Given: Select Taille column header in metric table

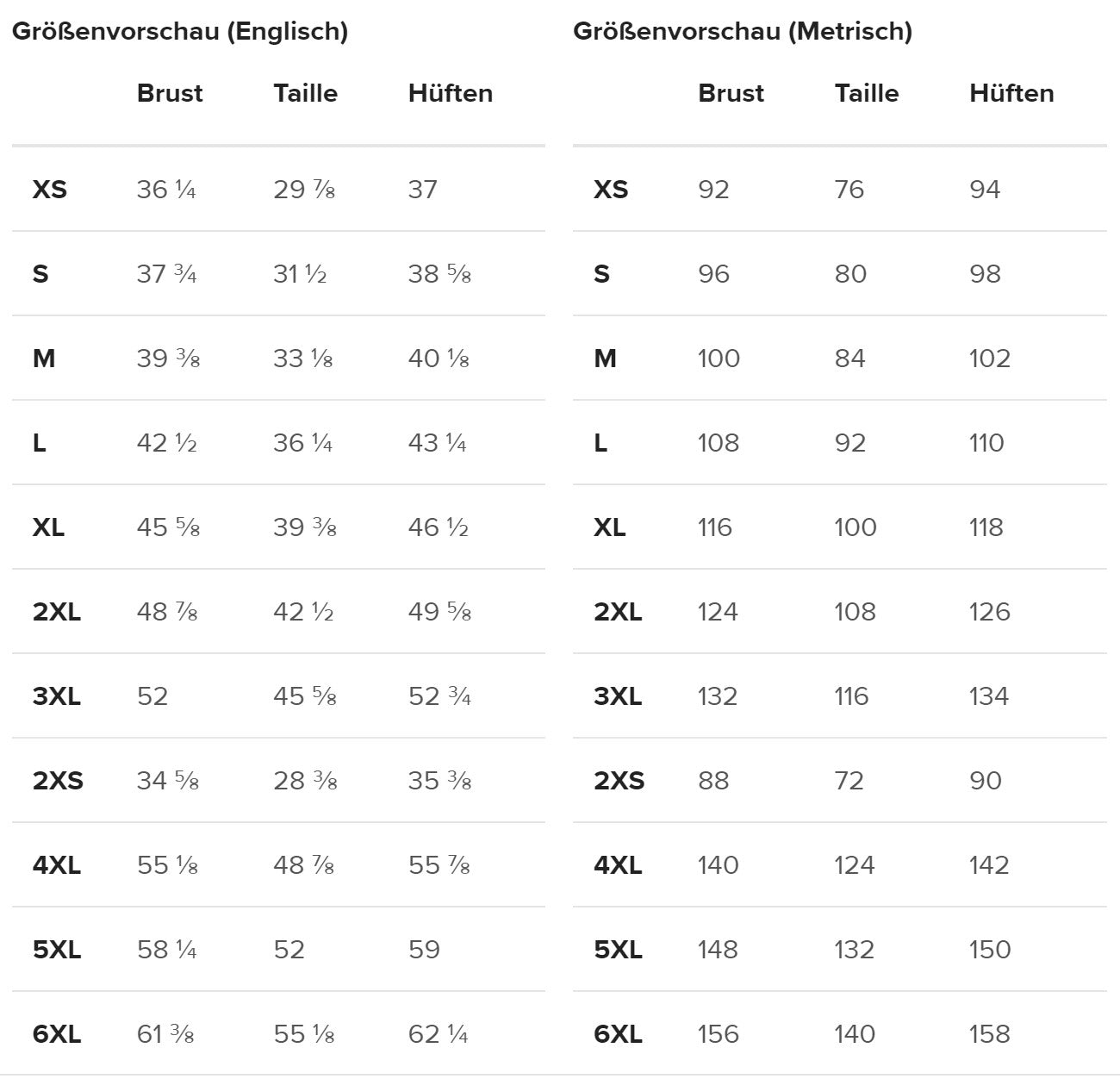Looking at the screenshot, I should pos(866,93).
